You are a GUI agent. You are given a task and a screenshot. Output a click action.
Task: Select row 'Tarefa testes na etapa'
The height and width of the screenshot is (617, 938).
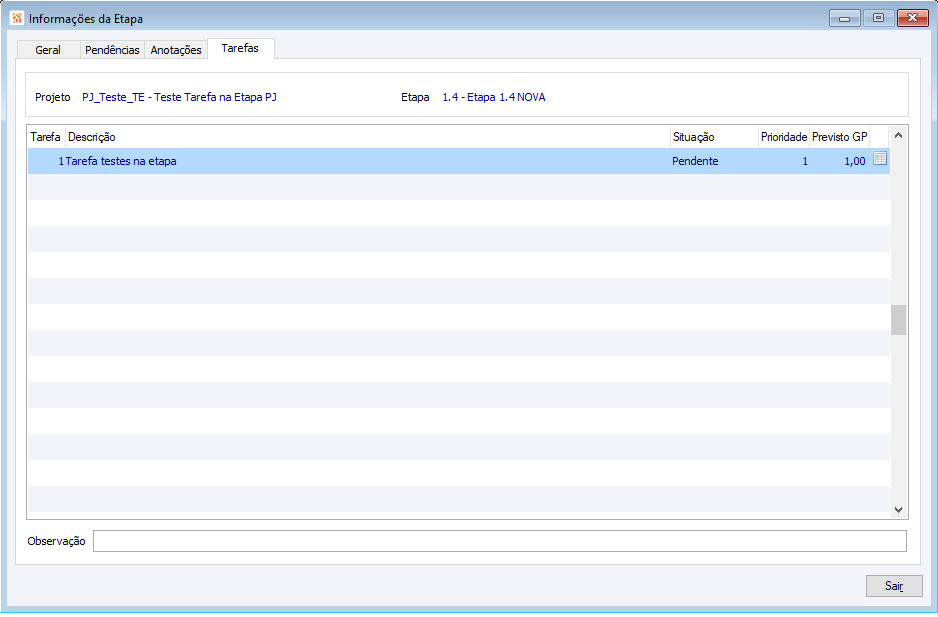click(x=459, y=161)
